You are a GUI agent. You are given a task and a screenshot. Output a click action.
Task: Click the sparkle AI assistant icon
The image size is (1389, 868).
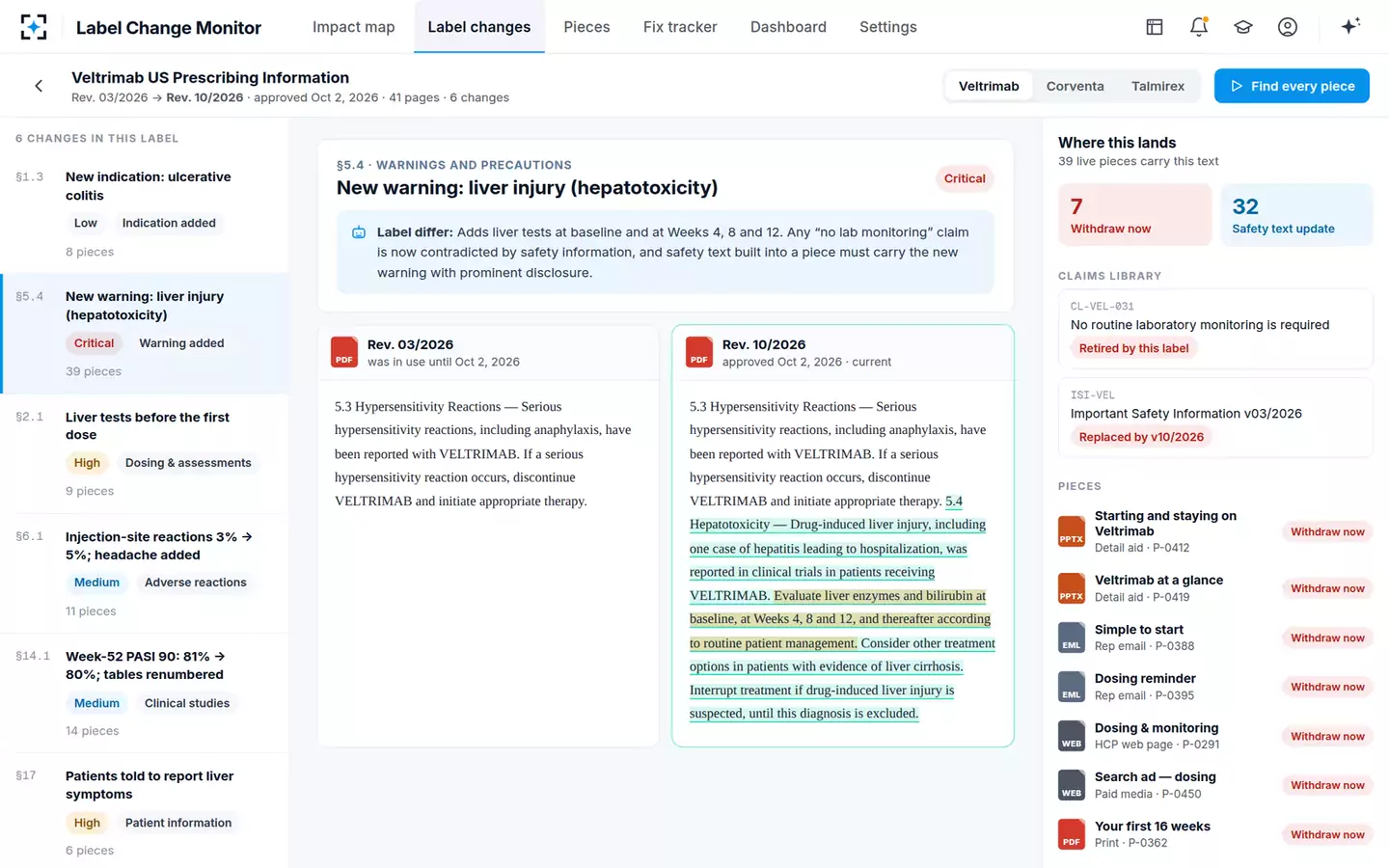1350,26
